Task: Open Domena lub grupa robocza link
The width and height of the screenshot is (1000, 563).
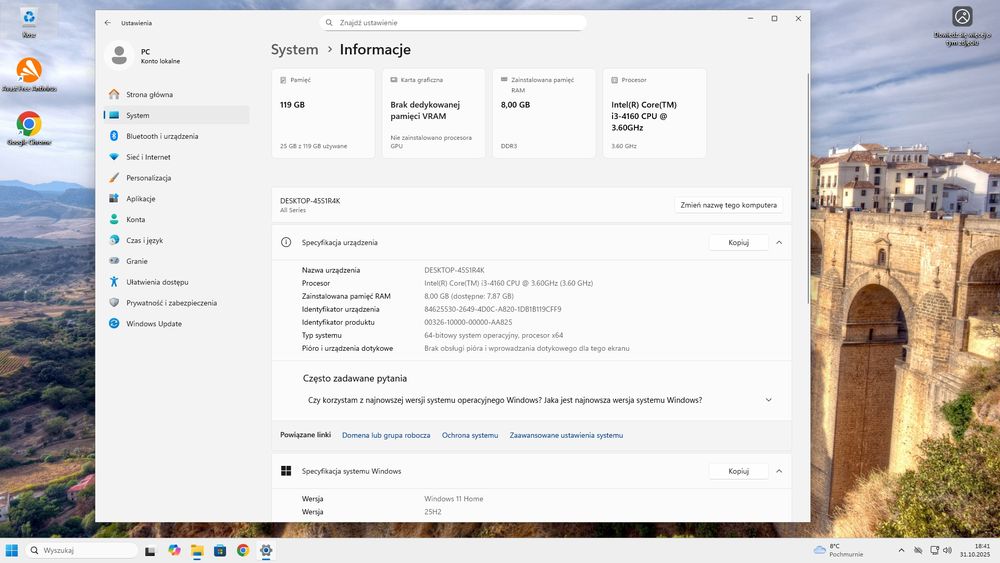Action: point(386,435)
